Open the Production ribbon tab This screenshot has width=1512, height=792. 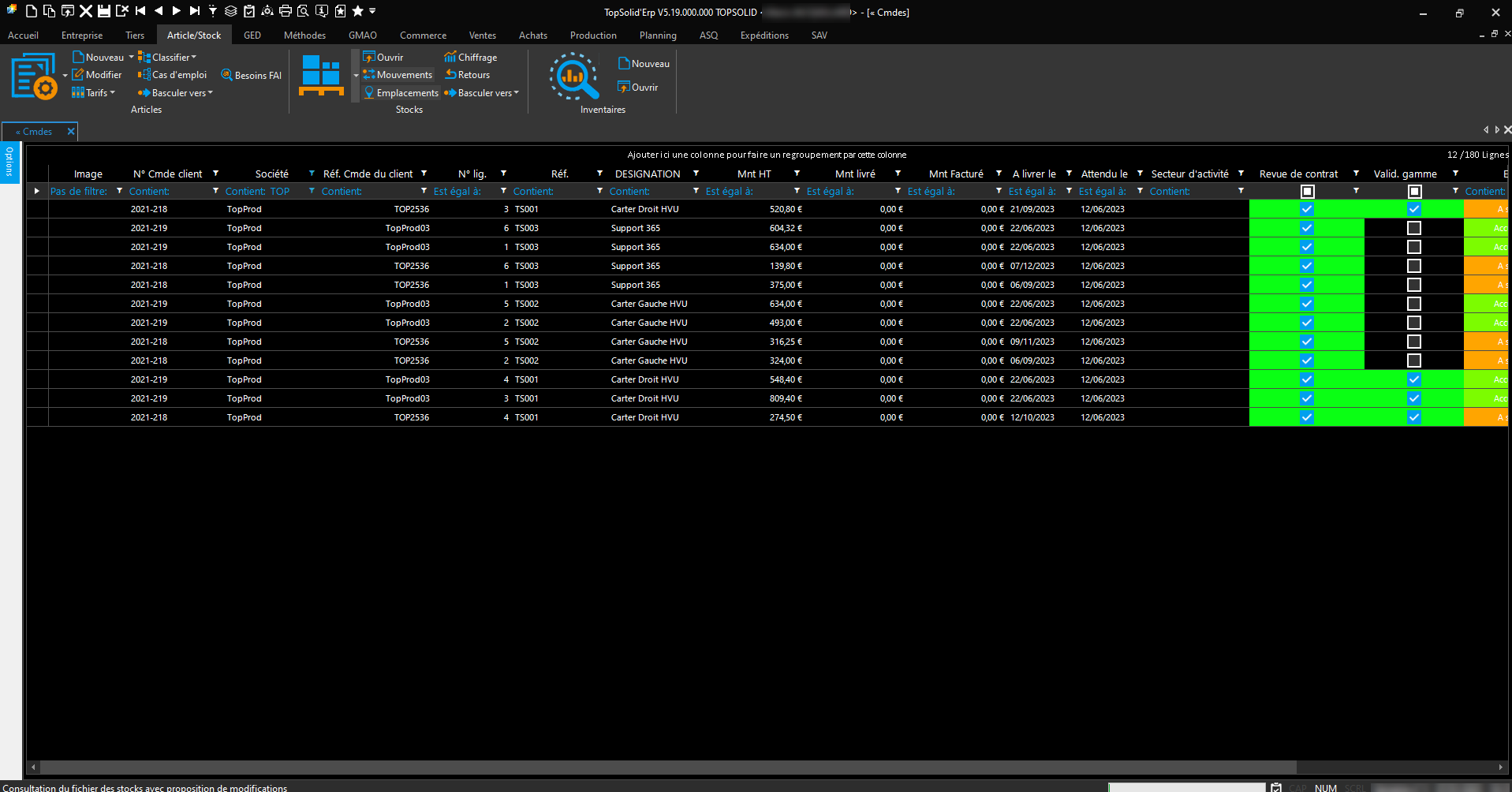[593, 35]
